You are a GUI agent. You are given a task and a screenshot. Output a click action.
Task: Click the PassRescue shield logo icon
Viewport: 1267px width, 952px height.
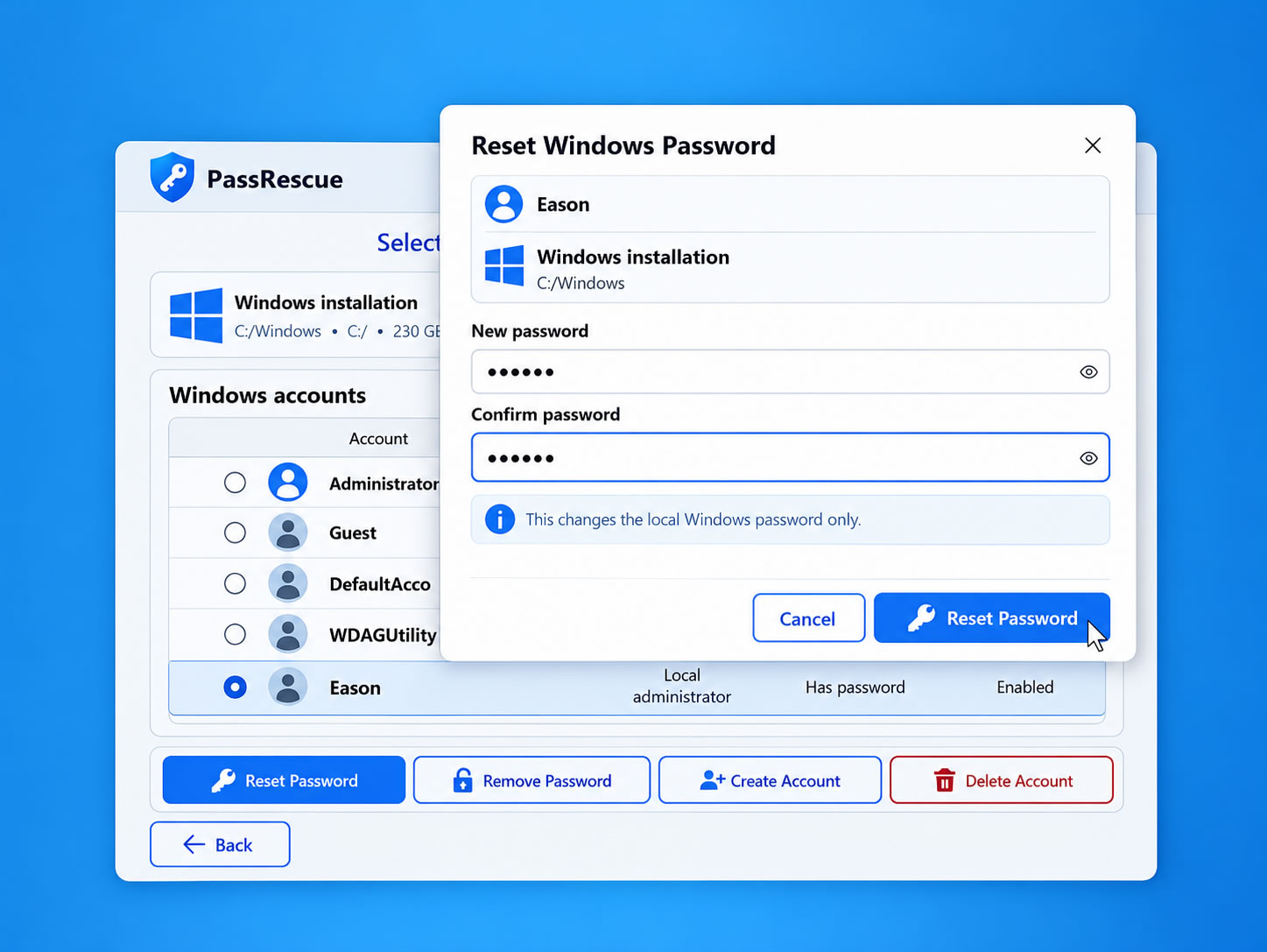click(172, 178)
